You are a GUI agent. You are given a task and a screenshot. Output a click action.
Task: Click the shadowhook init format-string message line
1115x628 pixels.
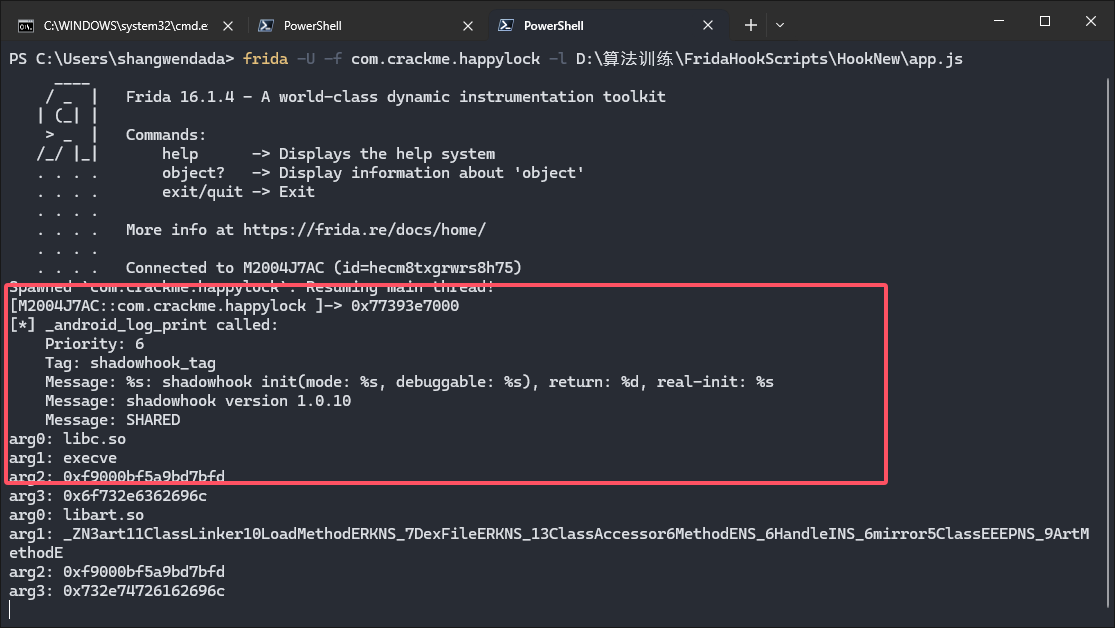point(409,382)
